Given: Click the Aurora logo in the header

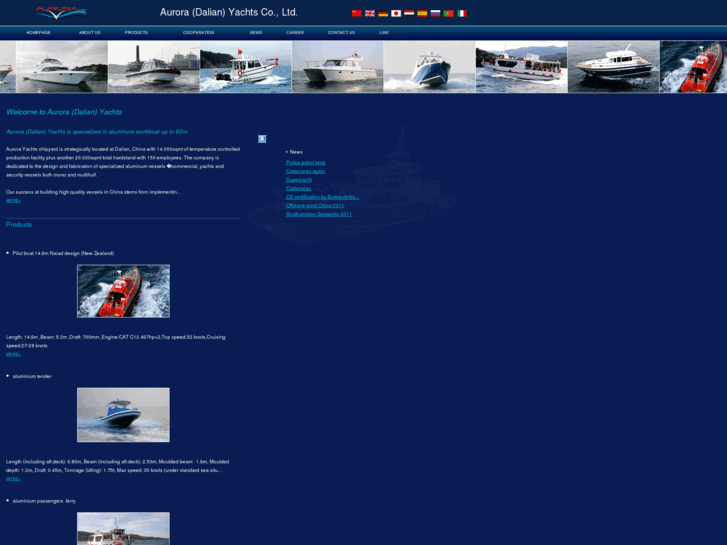Looking at the screenshot, I should point(61,13).
